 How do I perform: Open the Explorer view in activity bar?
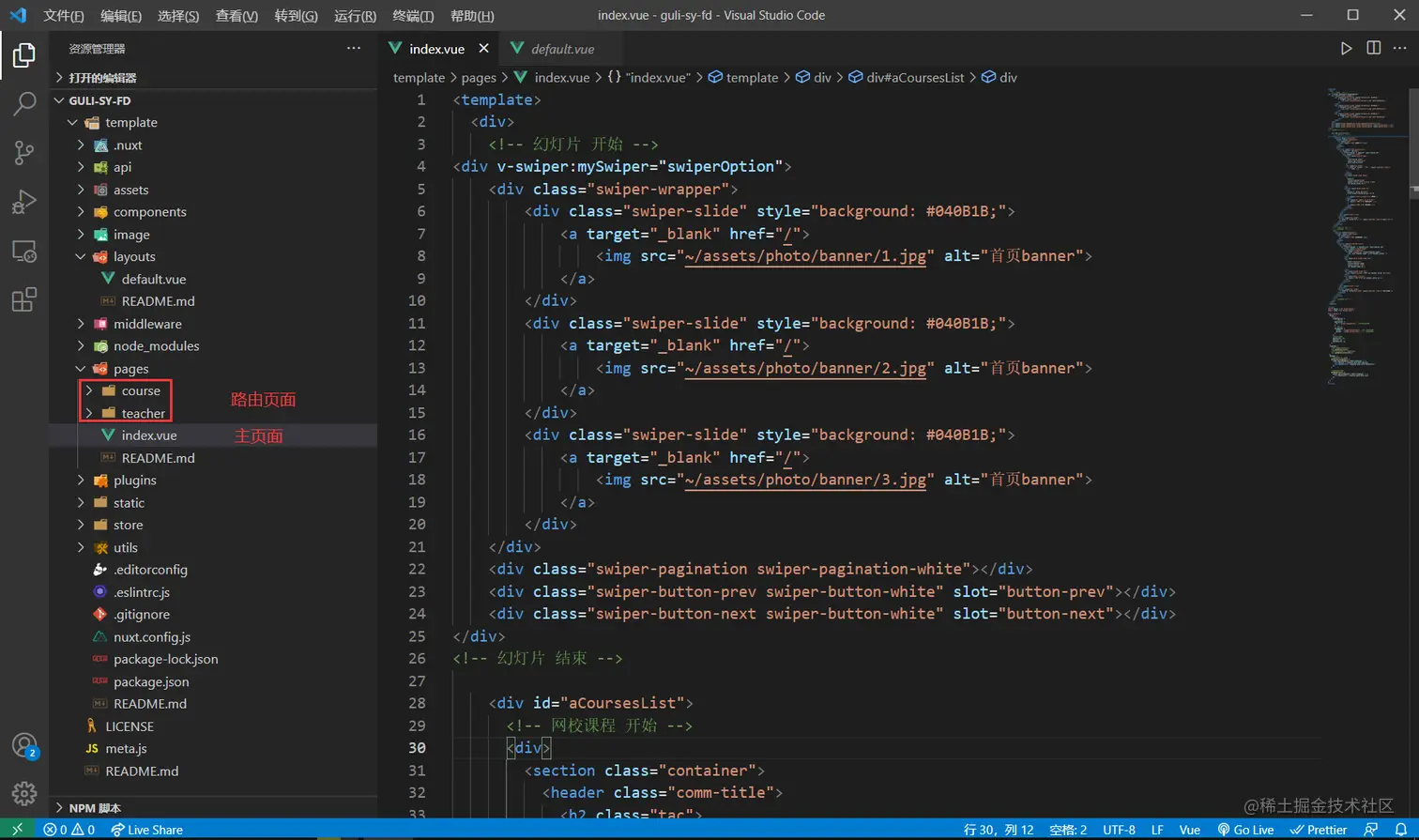[x=24, y=55]
